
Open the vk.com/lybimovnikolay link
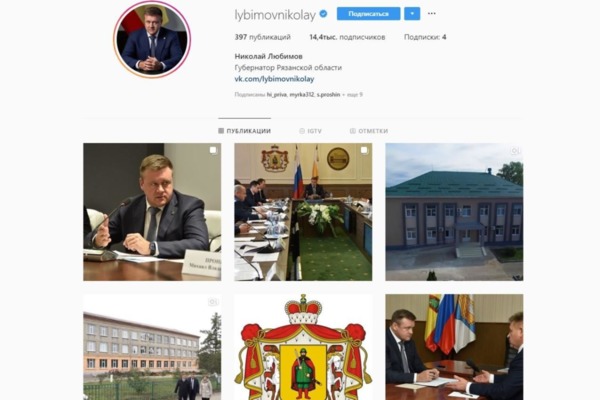click(274, 79)
